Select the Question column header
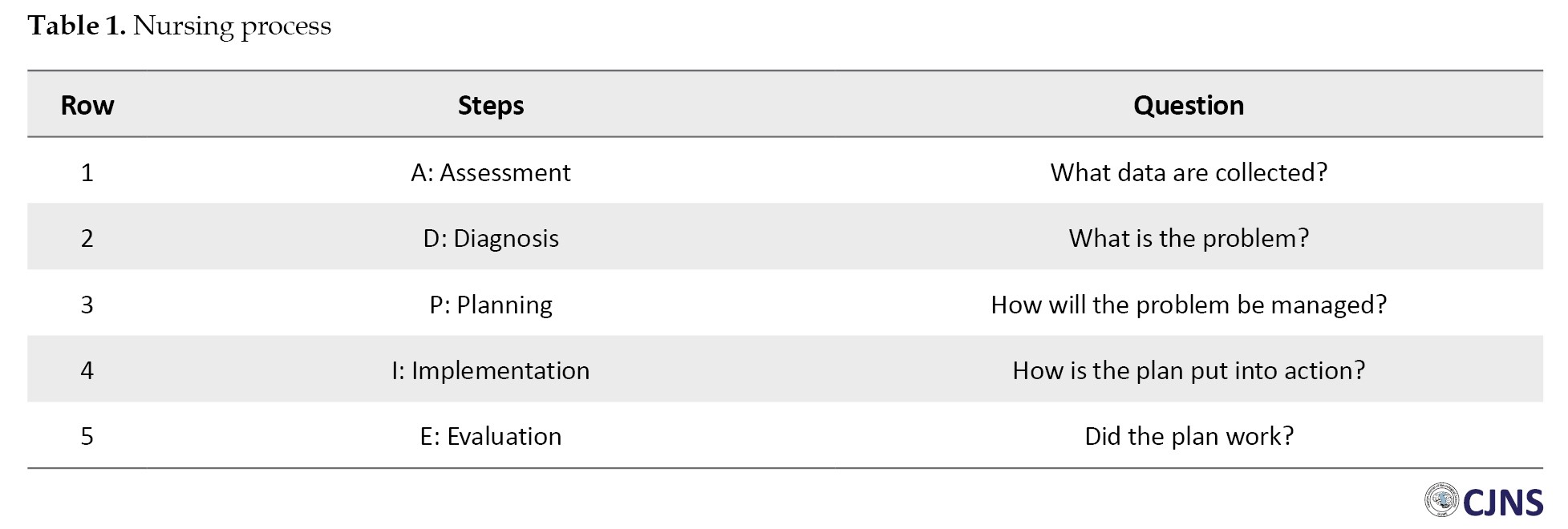The width and height of the screenshot is (1568, 529). 1189,105
